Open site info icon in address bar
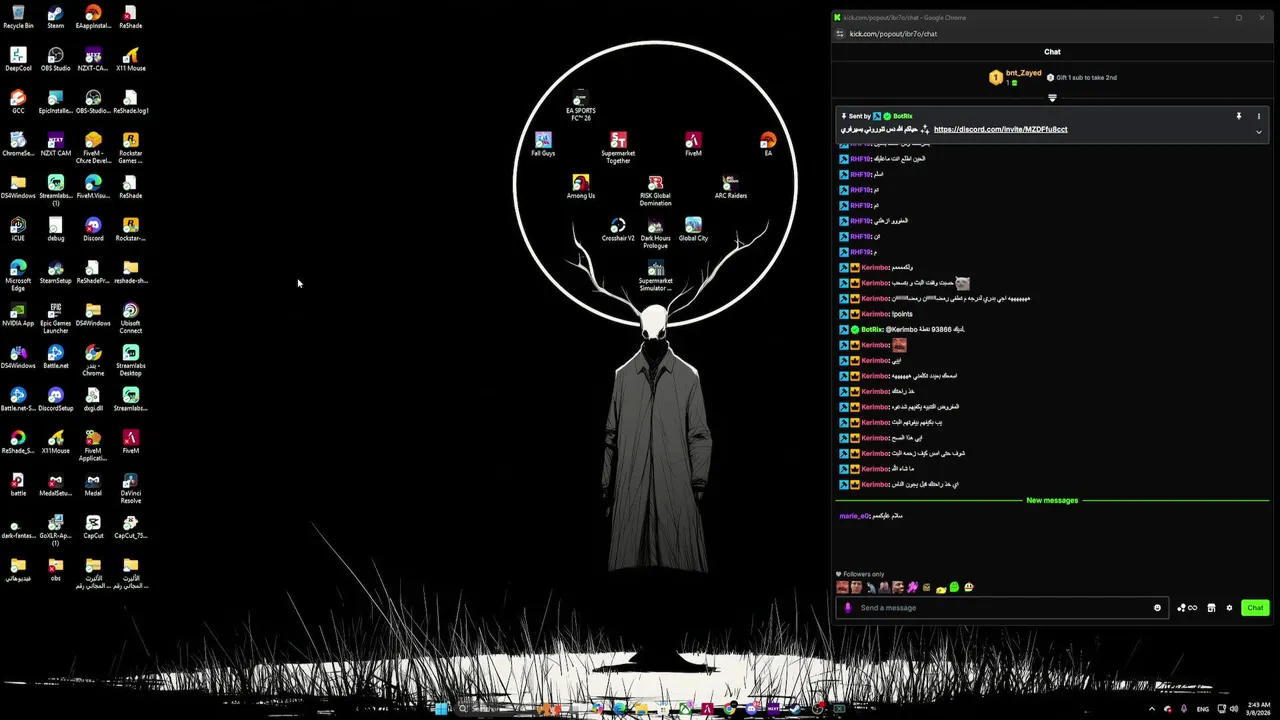Screen dimensions: 1280x720 [x=840, y=34]
